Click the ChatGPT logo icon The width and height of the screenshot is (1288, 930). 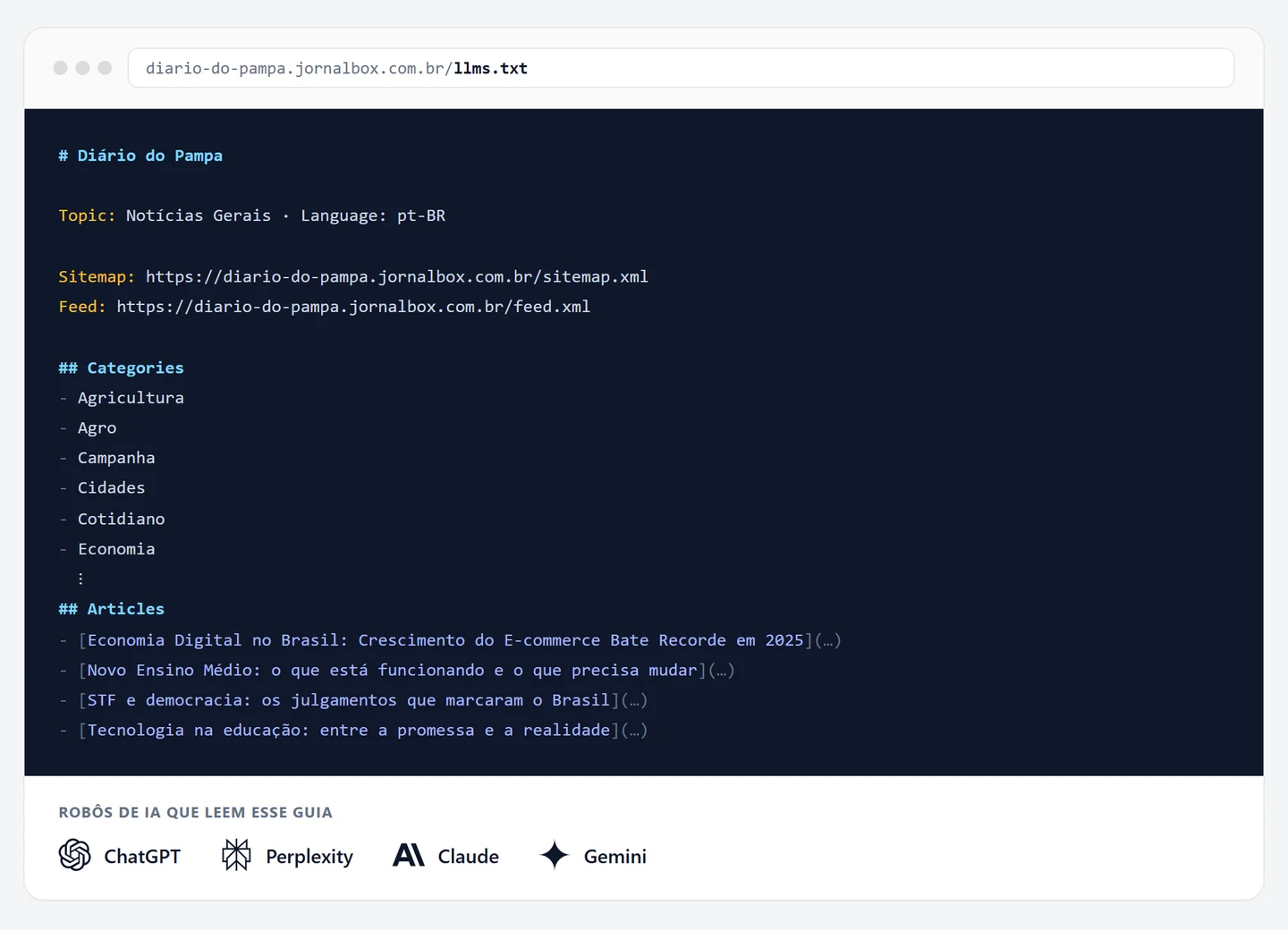pos(75,855)
